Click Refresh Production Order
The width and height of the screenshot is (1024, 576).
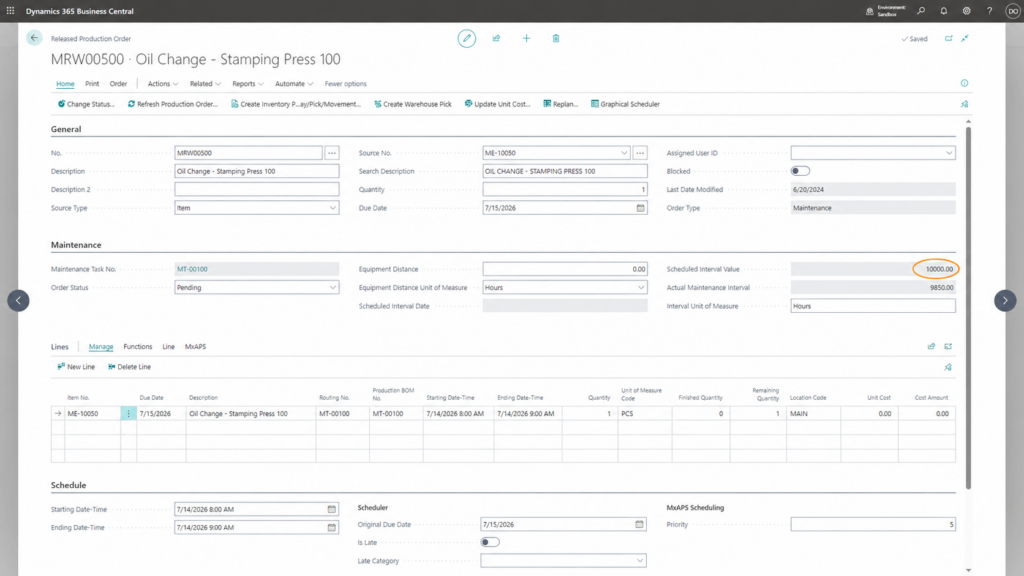pos(172,104)
